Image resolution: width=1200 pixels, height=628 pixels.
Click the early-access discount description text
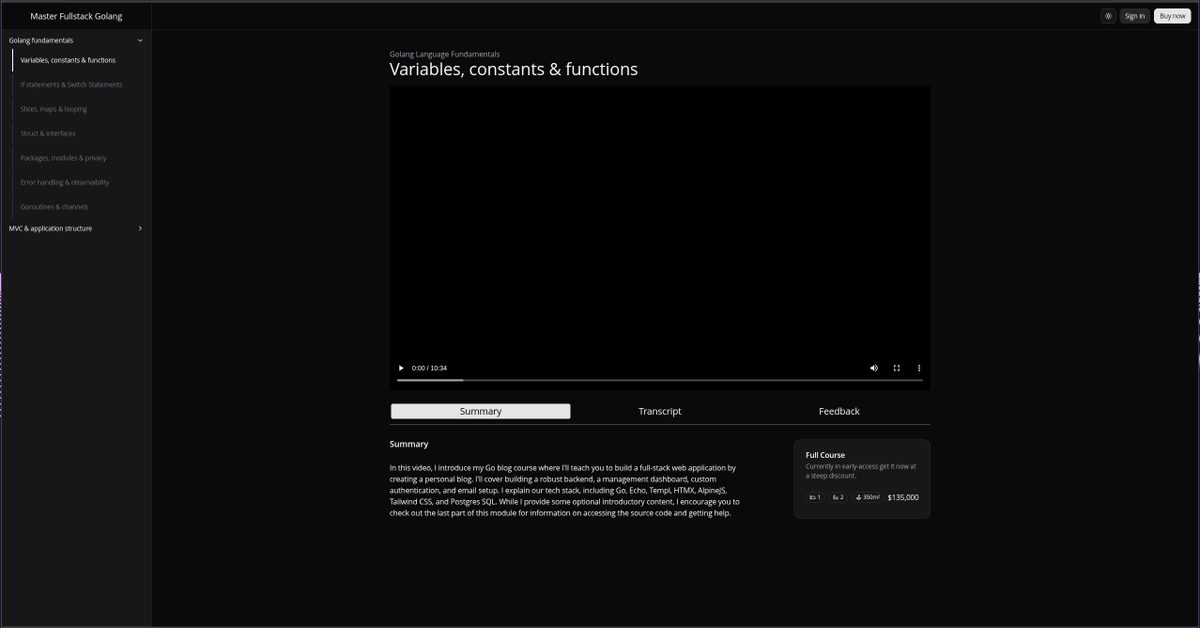tap(861, 471)
